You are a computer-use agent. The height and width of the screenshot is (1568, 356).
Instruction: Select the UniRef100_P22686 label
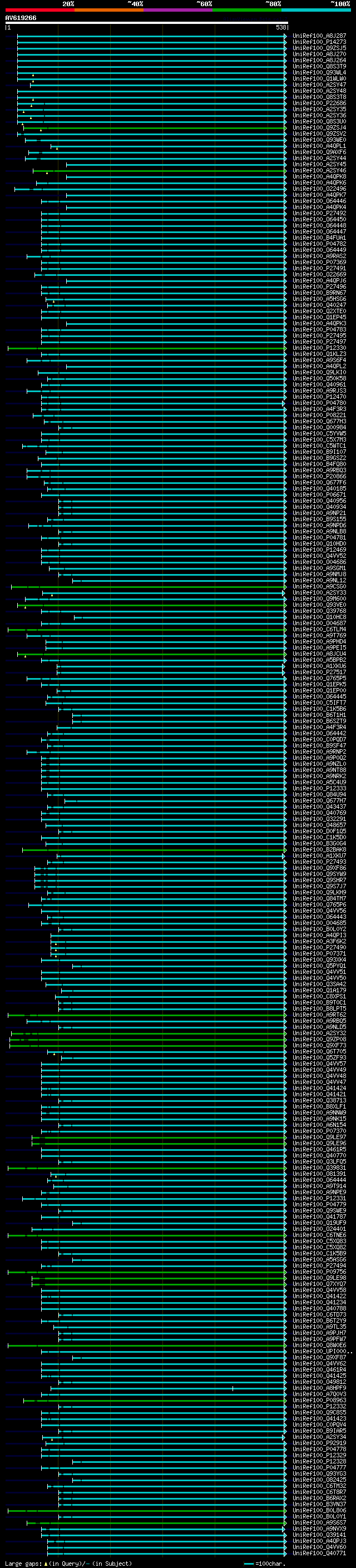click(x=319, y=103)
